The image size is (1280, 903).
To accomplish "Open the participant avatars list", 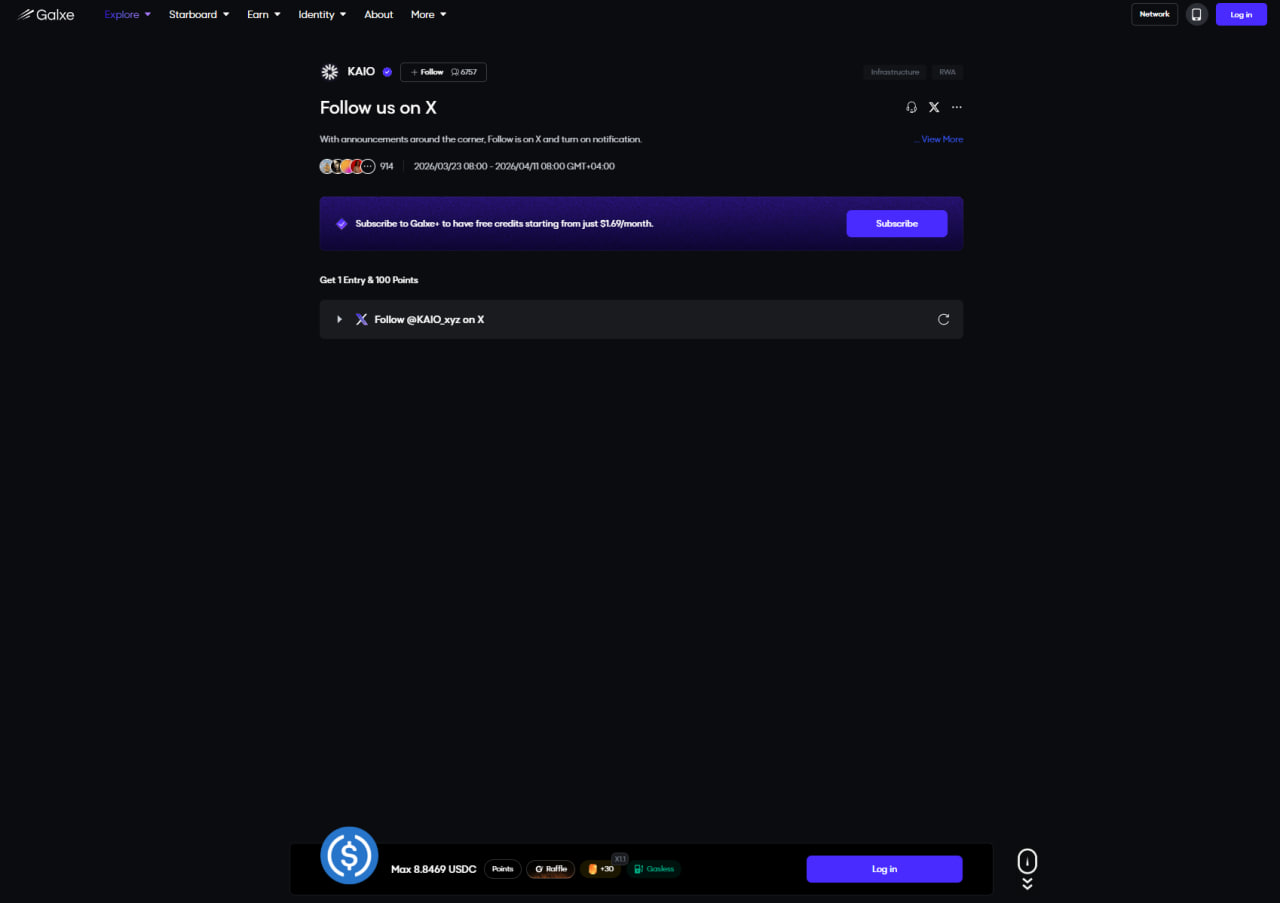I will click(x=347, y=166).
